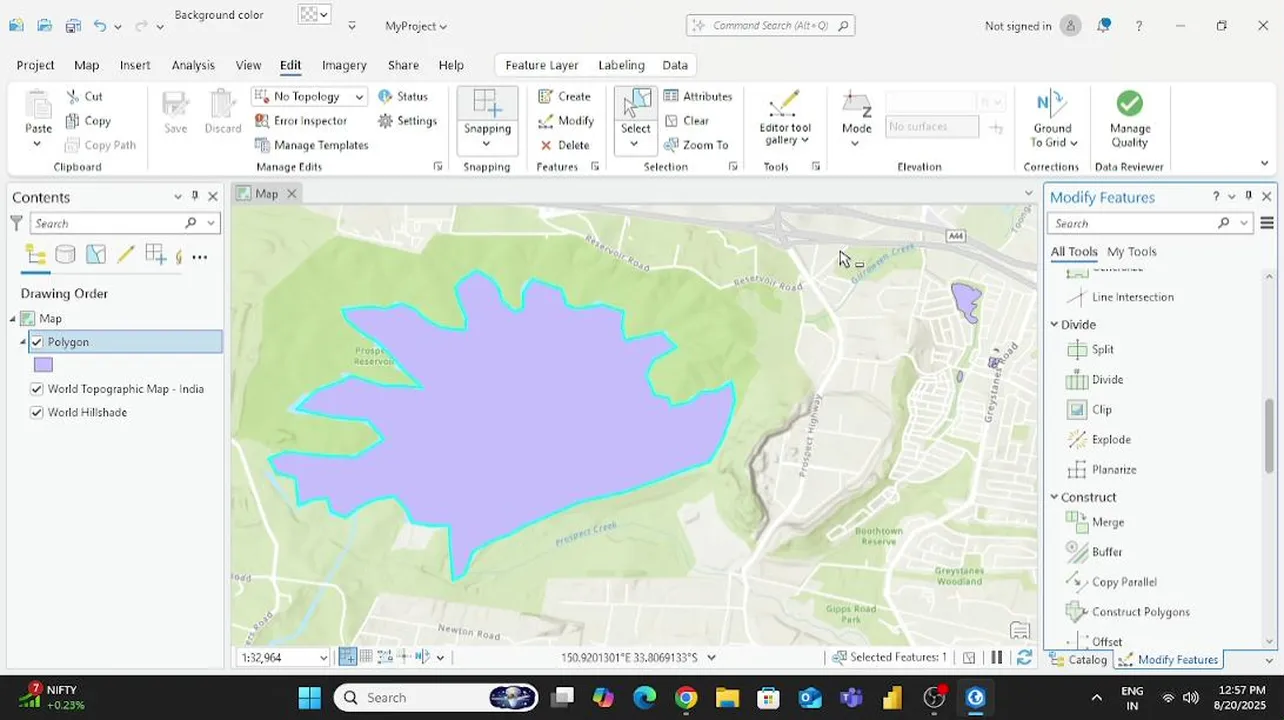The height and width of the screenshot is (720, 1284).
Task: Open the map scale dropdown
Action: (323, 658)
